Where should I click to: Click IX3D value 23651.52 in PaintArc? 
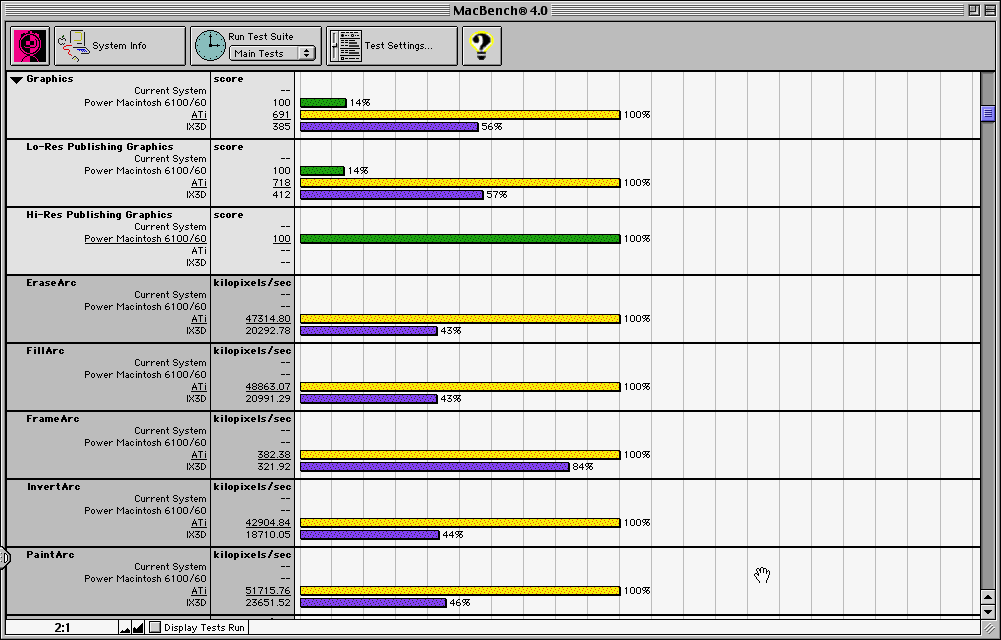[268, 603]
